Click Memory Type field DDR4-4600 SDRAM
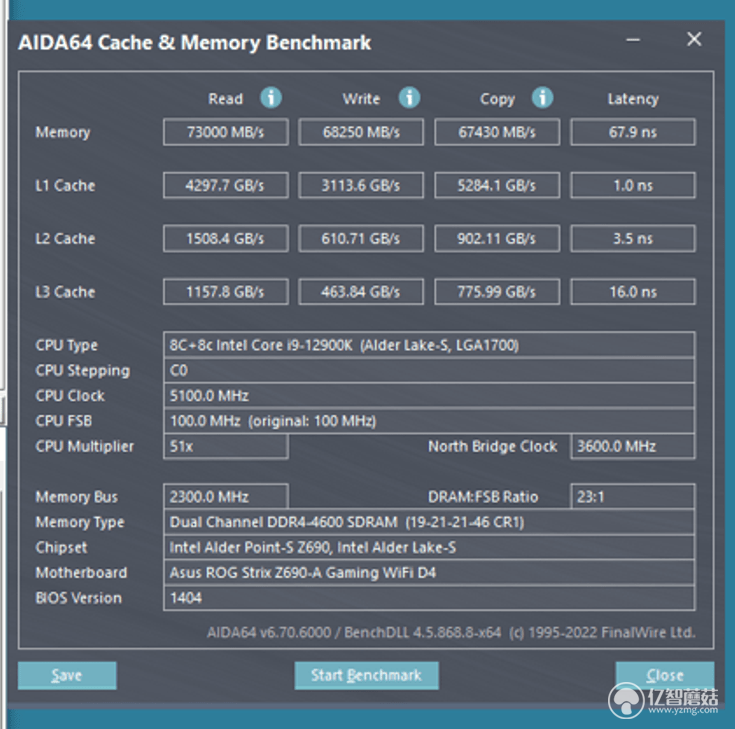The width and height of the screenshot is (735, 729). tap(429, 522)
